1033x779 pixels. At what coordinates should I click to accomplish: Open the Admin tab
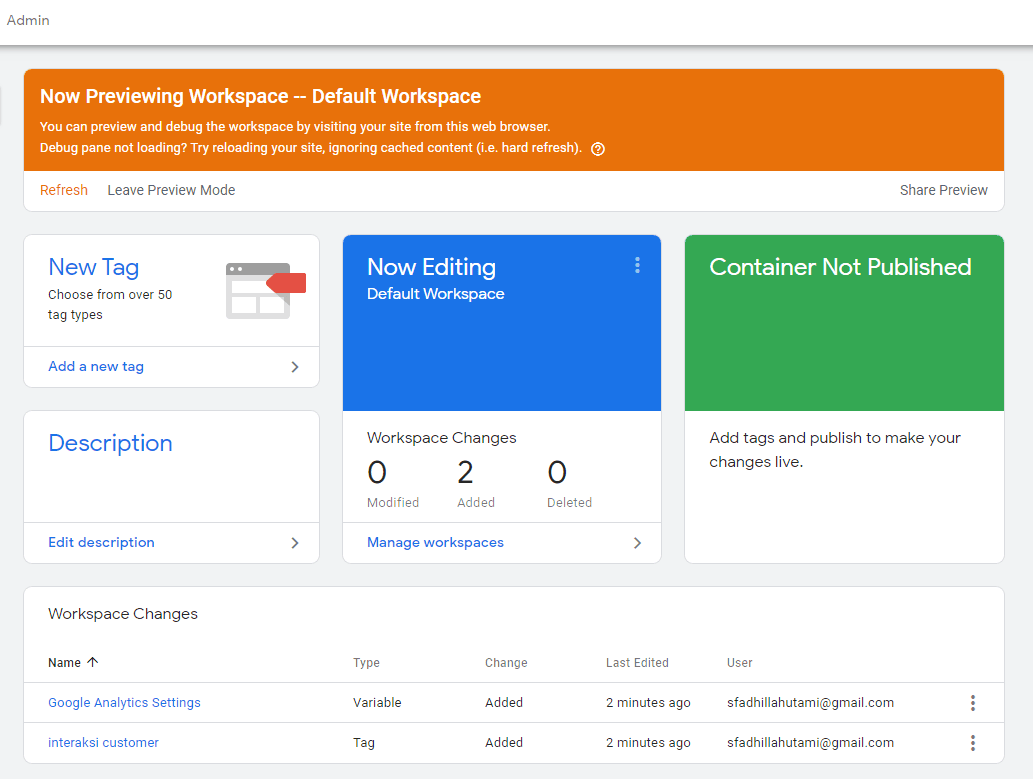click(28, 20)
